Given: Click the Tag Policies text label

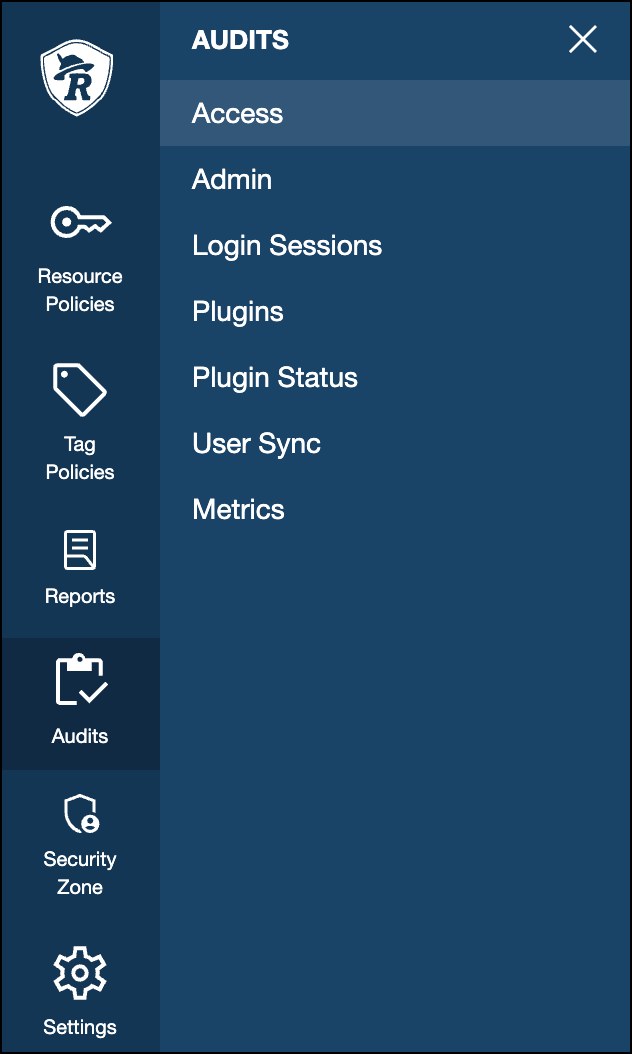Looking at the screenshot, I should 80,458.
